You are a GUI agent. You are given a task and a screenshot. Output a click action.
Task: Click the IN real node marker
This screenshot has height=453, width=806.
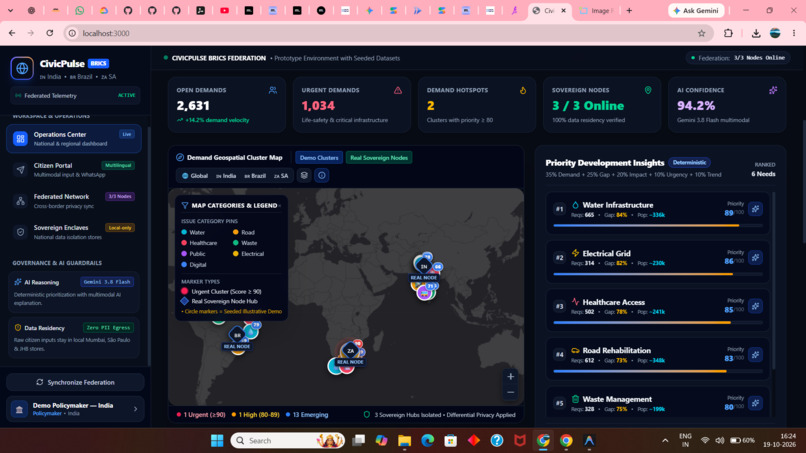tap(424, 266)
